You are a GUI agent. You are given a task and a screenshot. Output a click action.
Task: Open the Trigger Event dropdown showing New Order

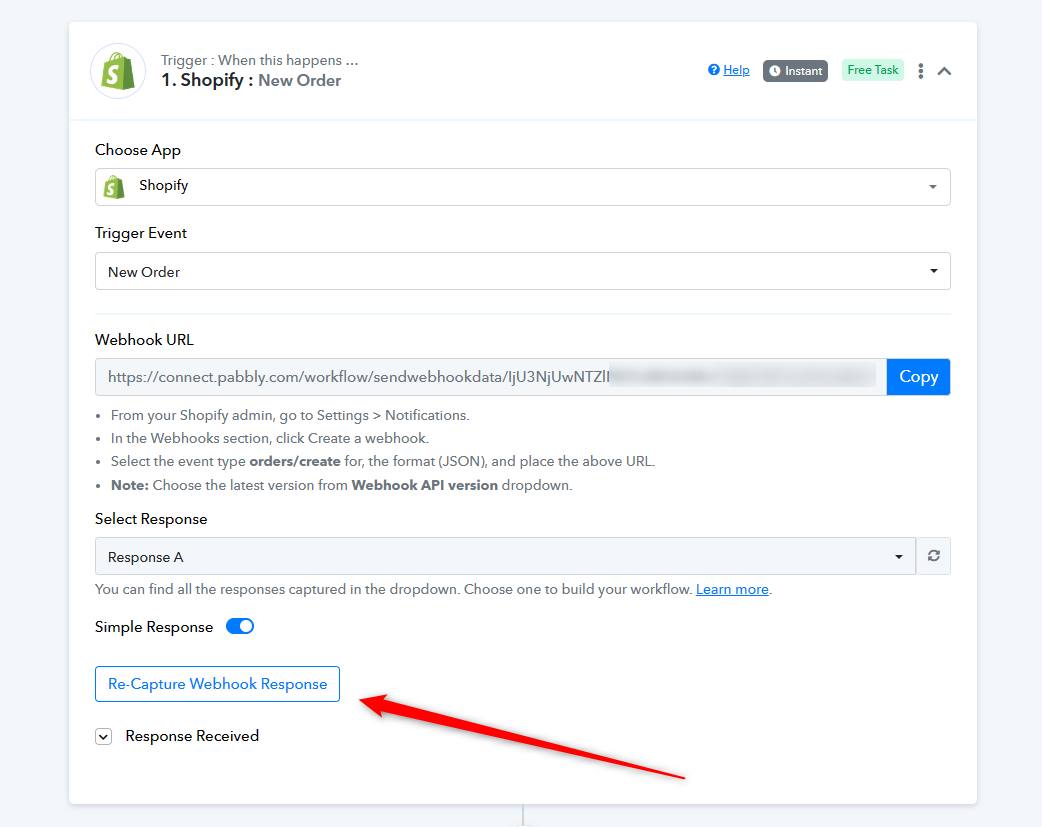click(x=522, y=271)
